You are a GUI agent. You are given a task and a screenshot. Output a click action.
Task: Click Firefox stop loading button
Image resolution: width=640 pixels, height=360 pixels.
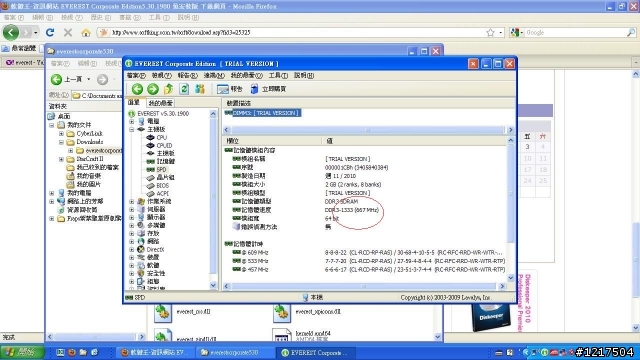pyautogui.click(x=68, y=32)
